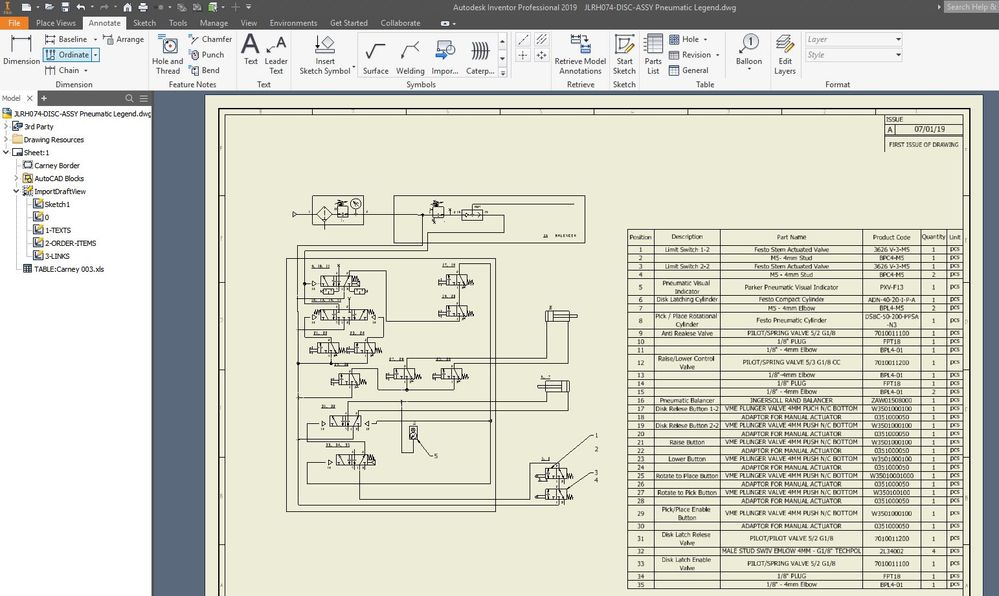Select 2-ORDER-ITEMS sketch item
Image resolution: width=999 pixels, height=596 pixels.
coord(64,243)
